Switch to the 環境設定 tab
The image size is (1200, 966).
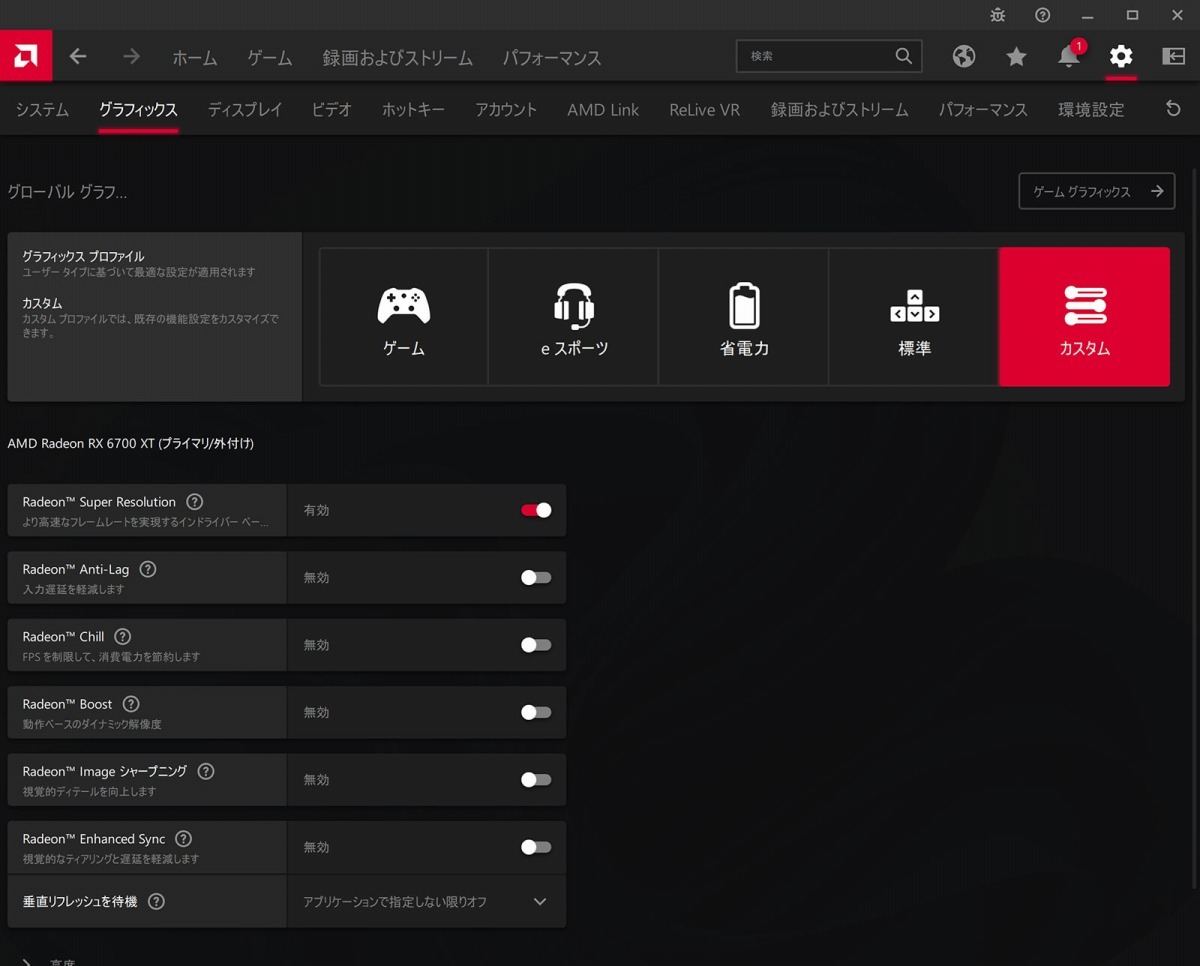[x=1091, y=109]
